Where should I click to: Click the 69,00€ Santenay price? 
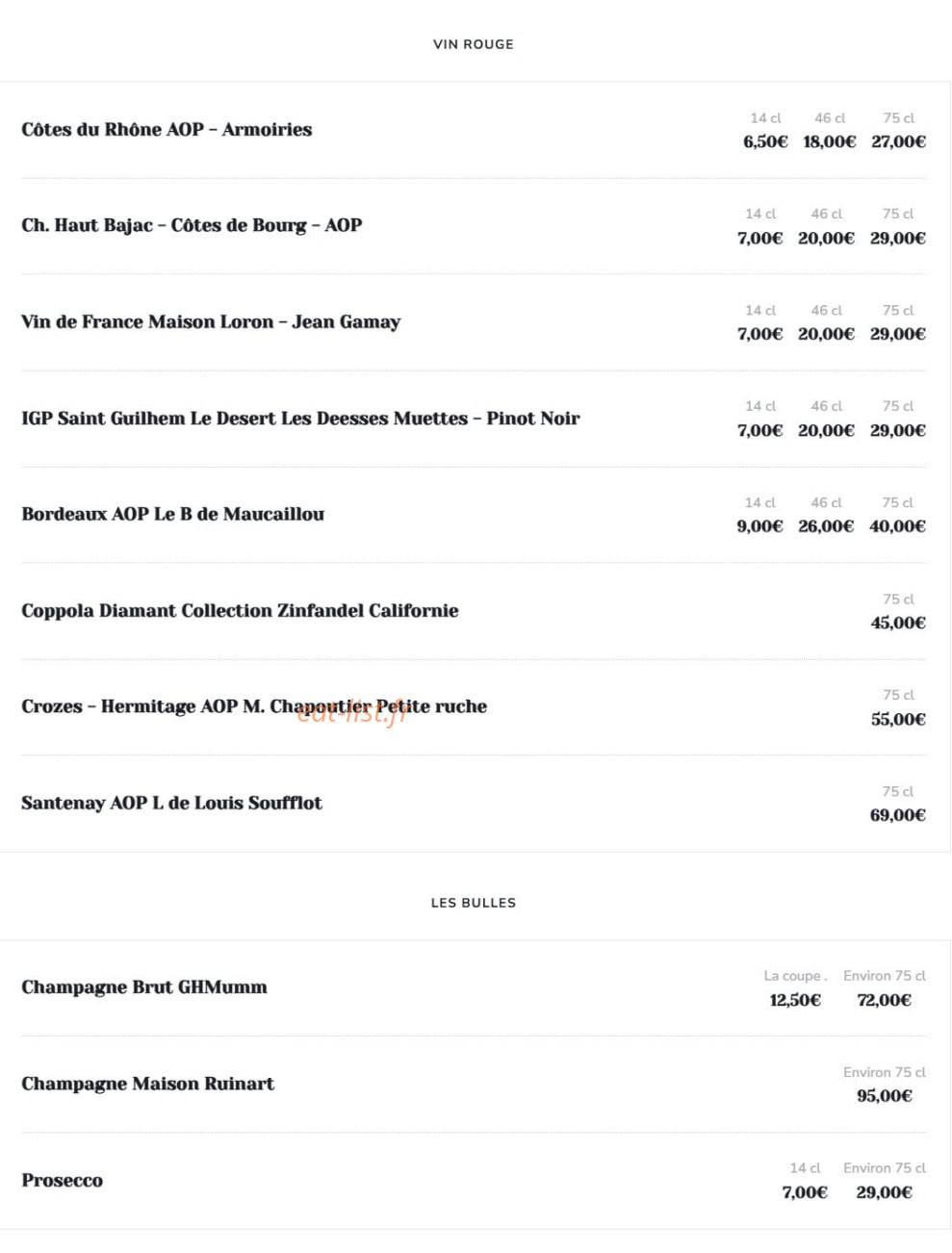click(x=898, y=815)
